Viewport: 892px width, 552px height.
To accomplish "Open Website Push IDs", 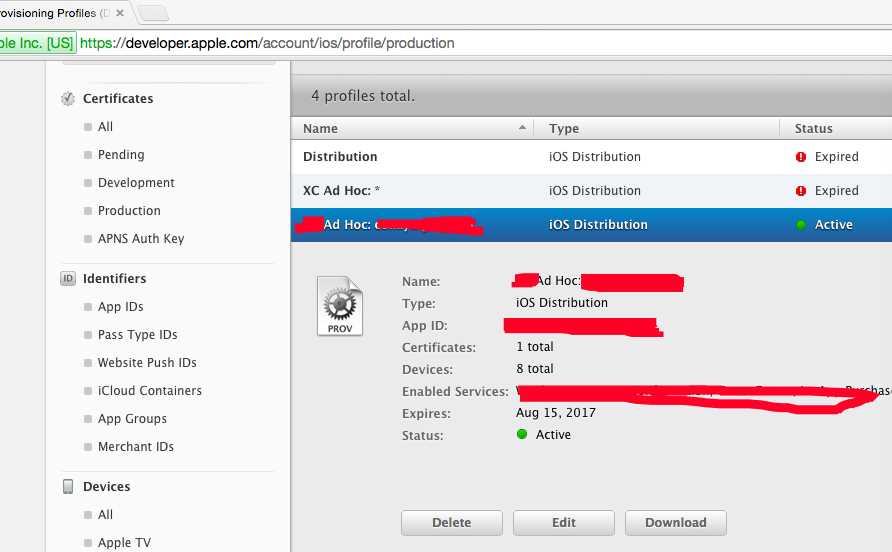I will coord(147,362).
